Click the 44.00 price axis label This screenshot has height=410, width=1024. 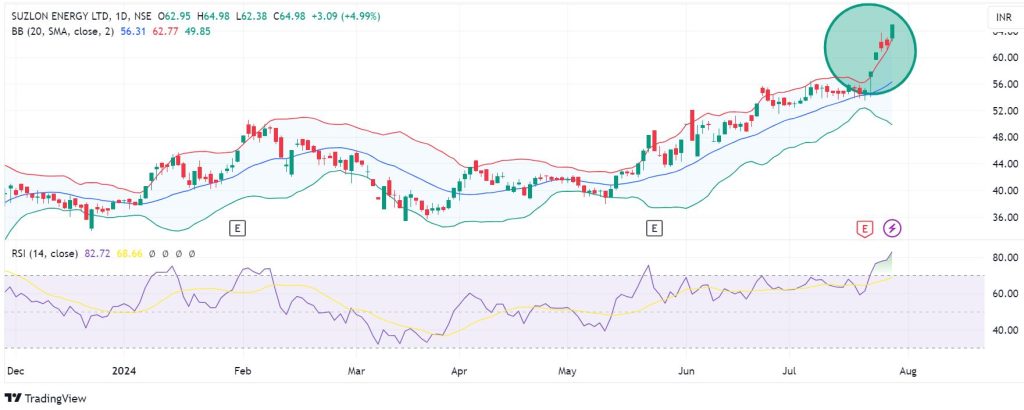[1005, 164]
